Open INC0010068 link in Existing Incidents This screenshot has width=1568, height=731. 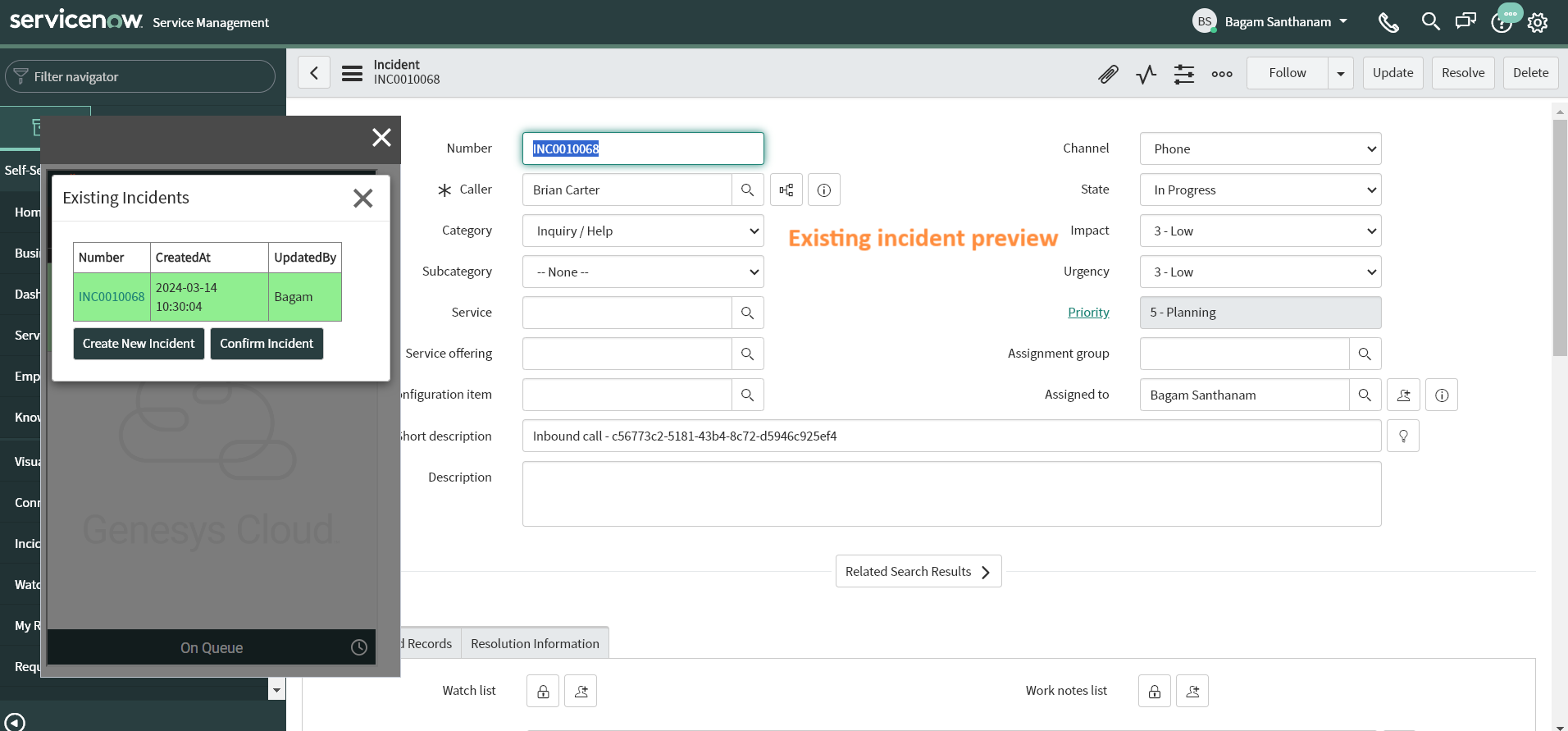(112, 297)
